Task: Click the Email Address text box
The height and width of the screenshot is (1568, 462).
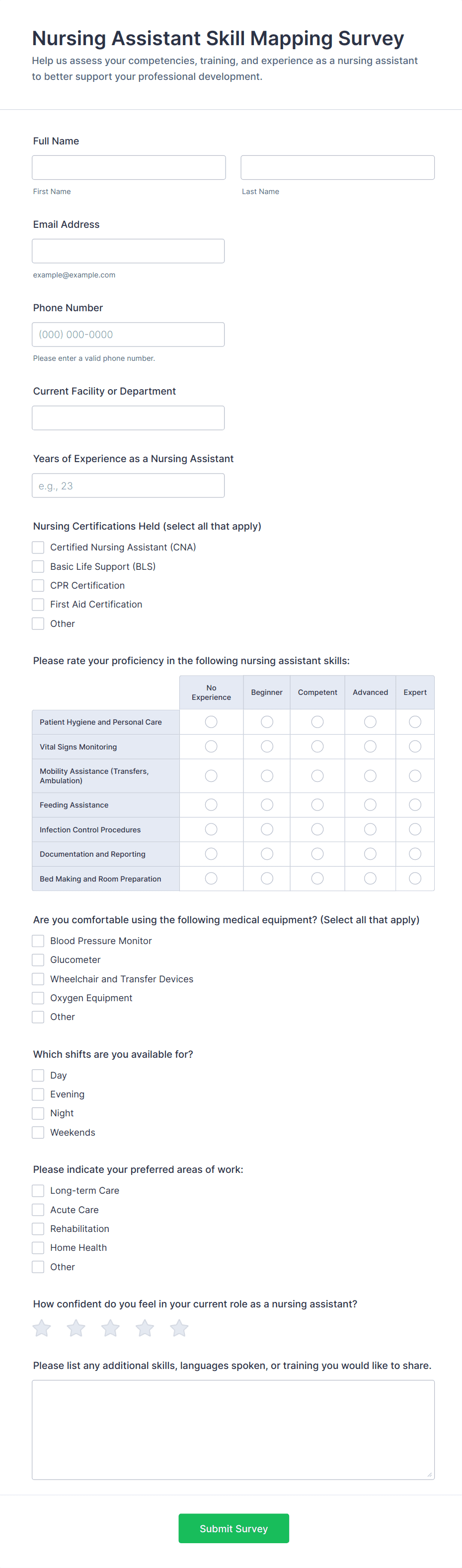Action: [x=128, y=251]
